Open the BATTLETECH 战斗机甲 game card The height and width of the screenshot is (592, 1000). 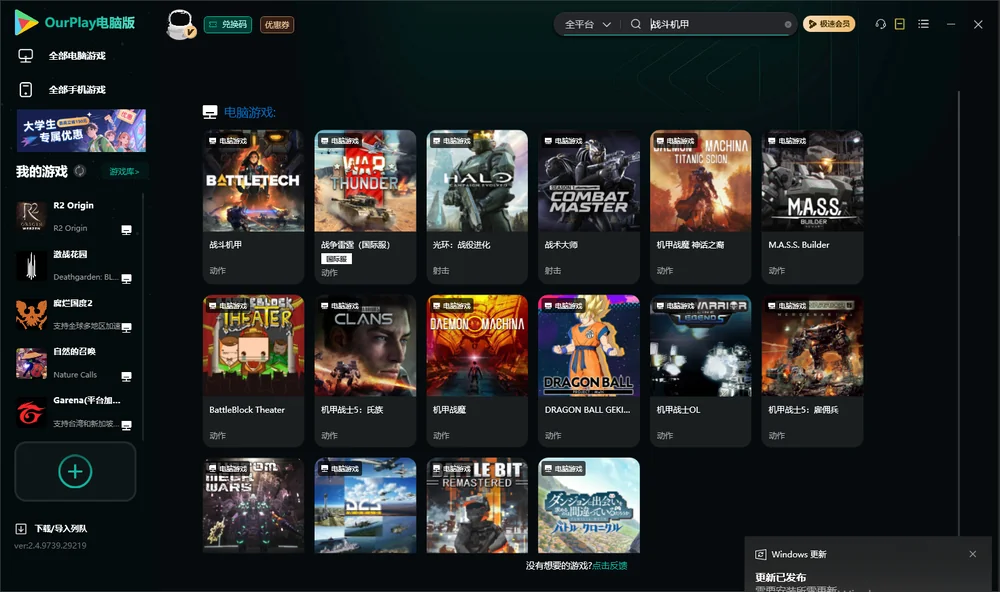253,207
